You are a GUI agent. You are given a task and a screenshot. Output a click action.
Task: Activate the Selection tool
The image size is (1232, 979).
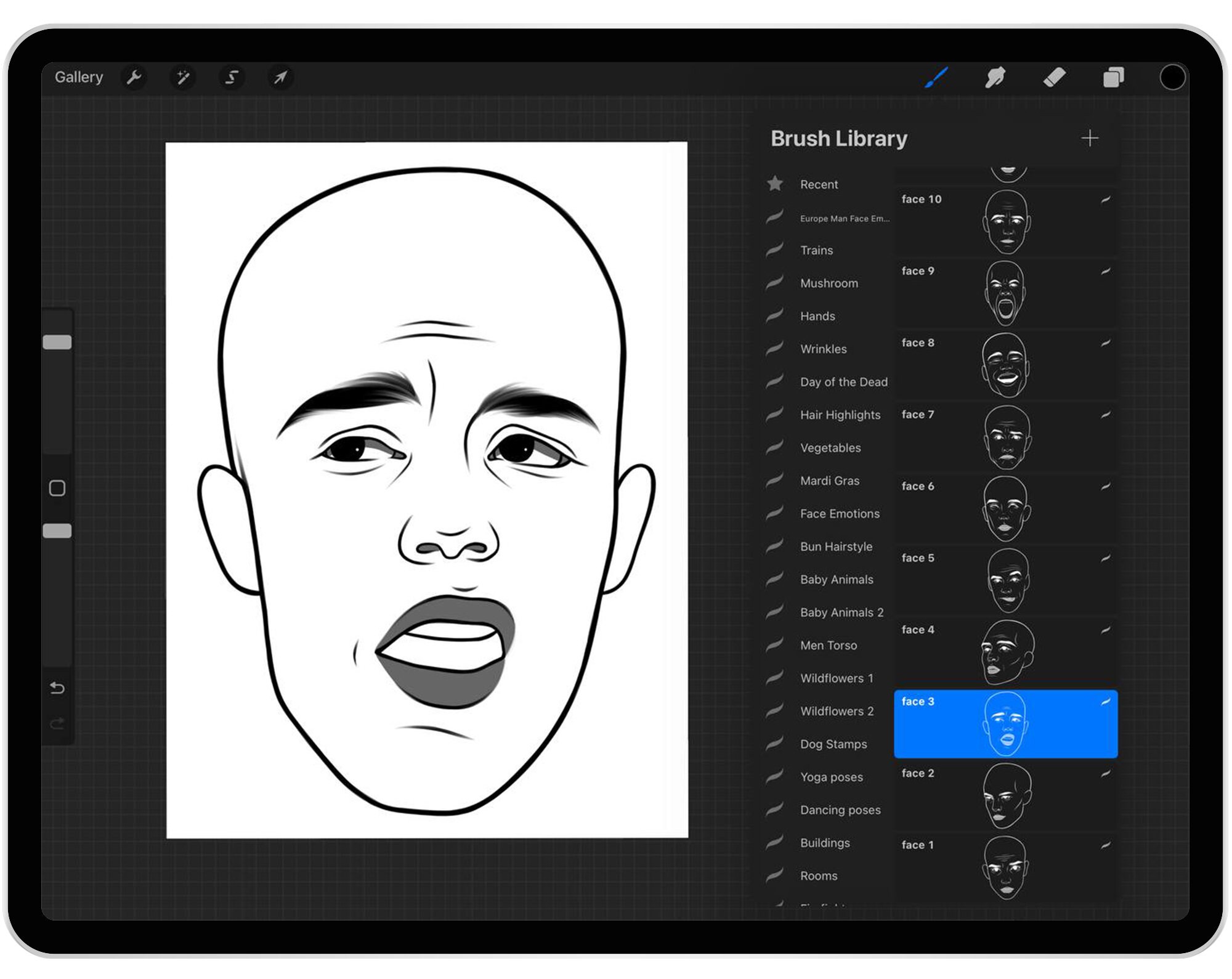coord(232,77)
